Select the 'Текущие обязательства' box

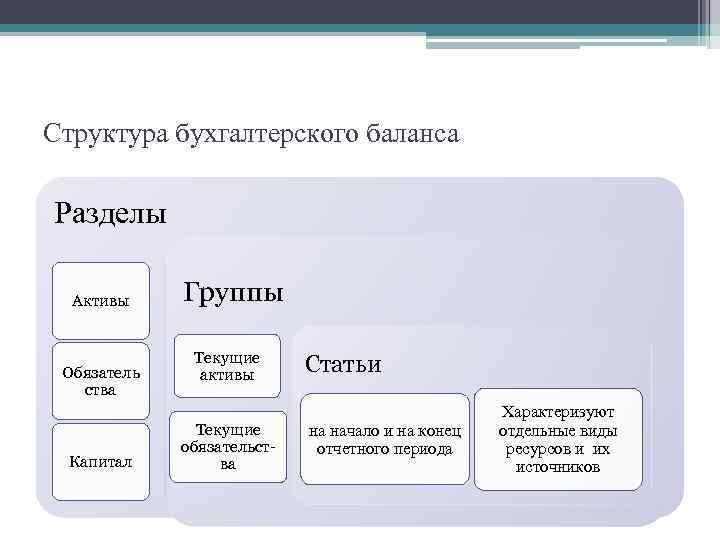[x=228, y=447]
